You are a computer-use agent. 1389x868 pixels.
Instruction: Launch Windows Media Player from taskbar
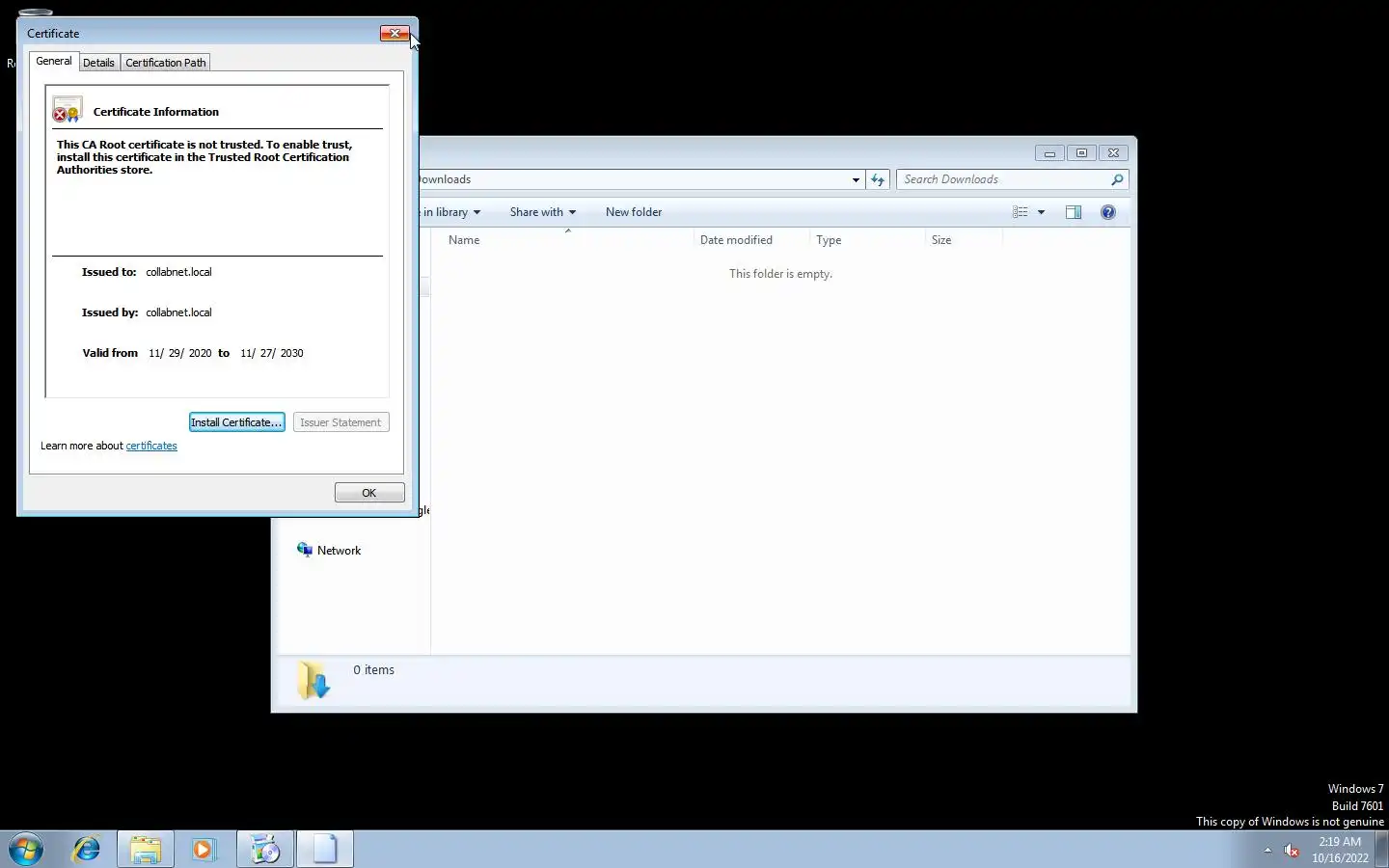(x=204, y=850)
